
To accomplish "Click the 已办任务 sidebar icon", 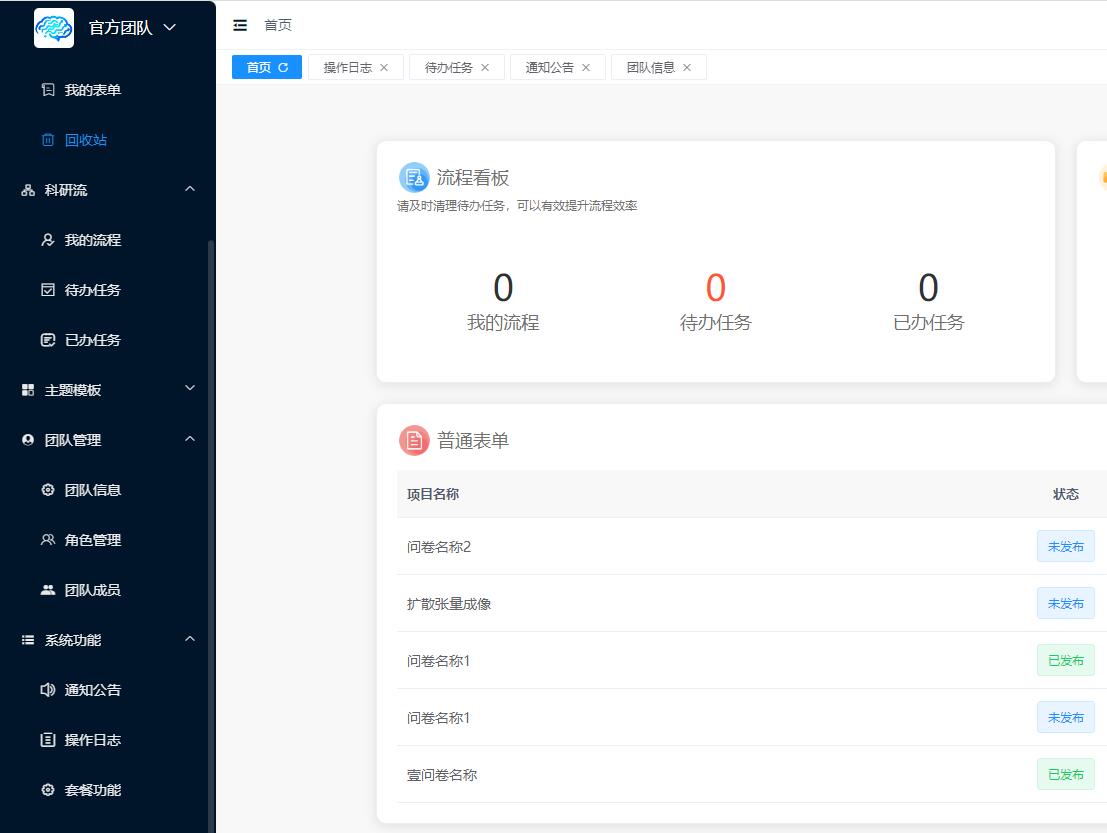I will (48, 340).
